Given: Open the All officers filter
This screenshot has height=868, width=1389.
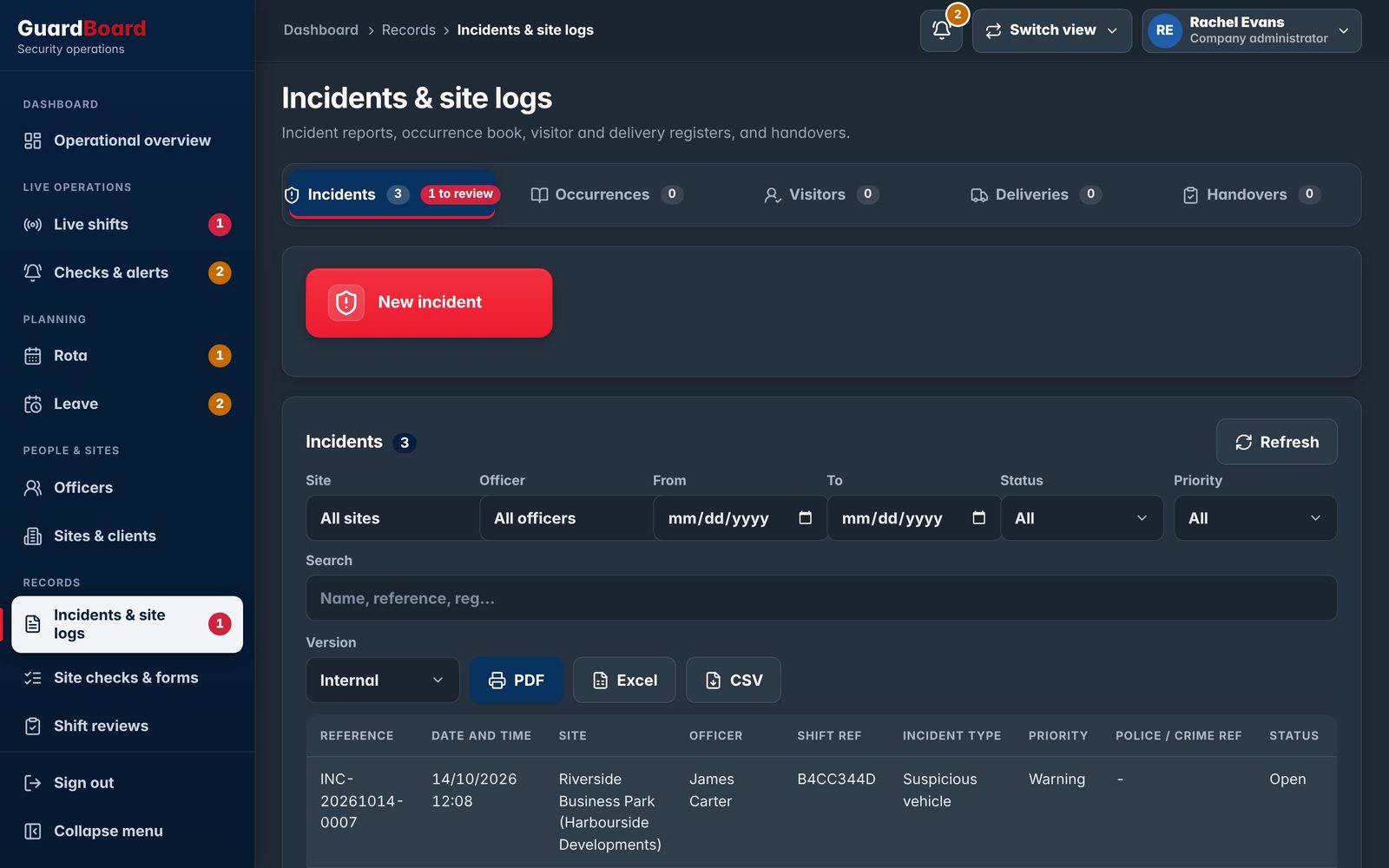Looking at the screenshot, I should [x=566, y=518].
